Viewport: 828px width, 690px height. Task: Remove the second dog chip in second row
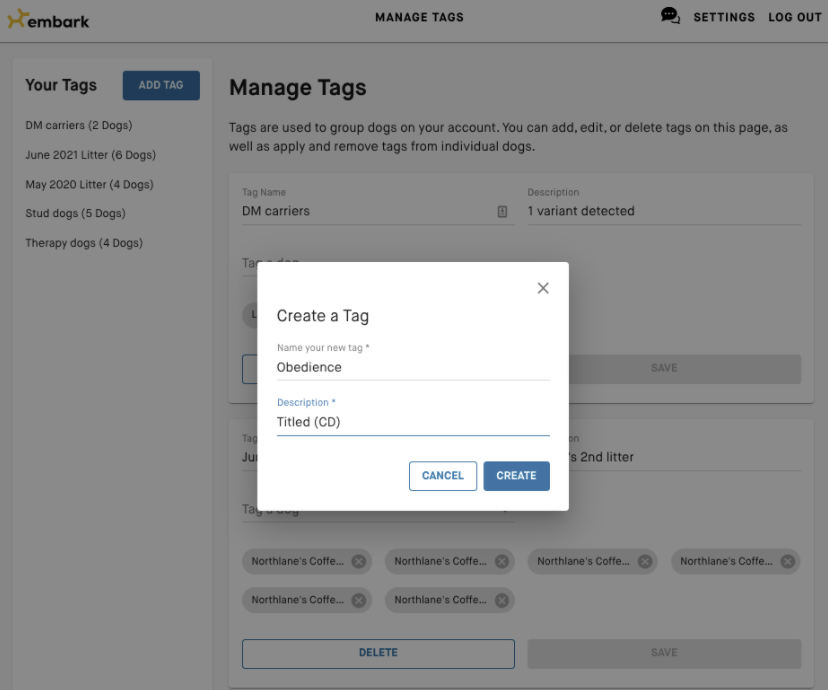tap(502, 600)
